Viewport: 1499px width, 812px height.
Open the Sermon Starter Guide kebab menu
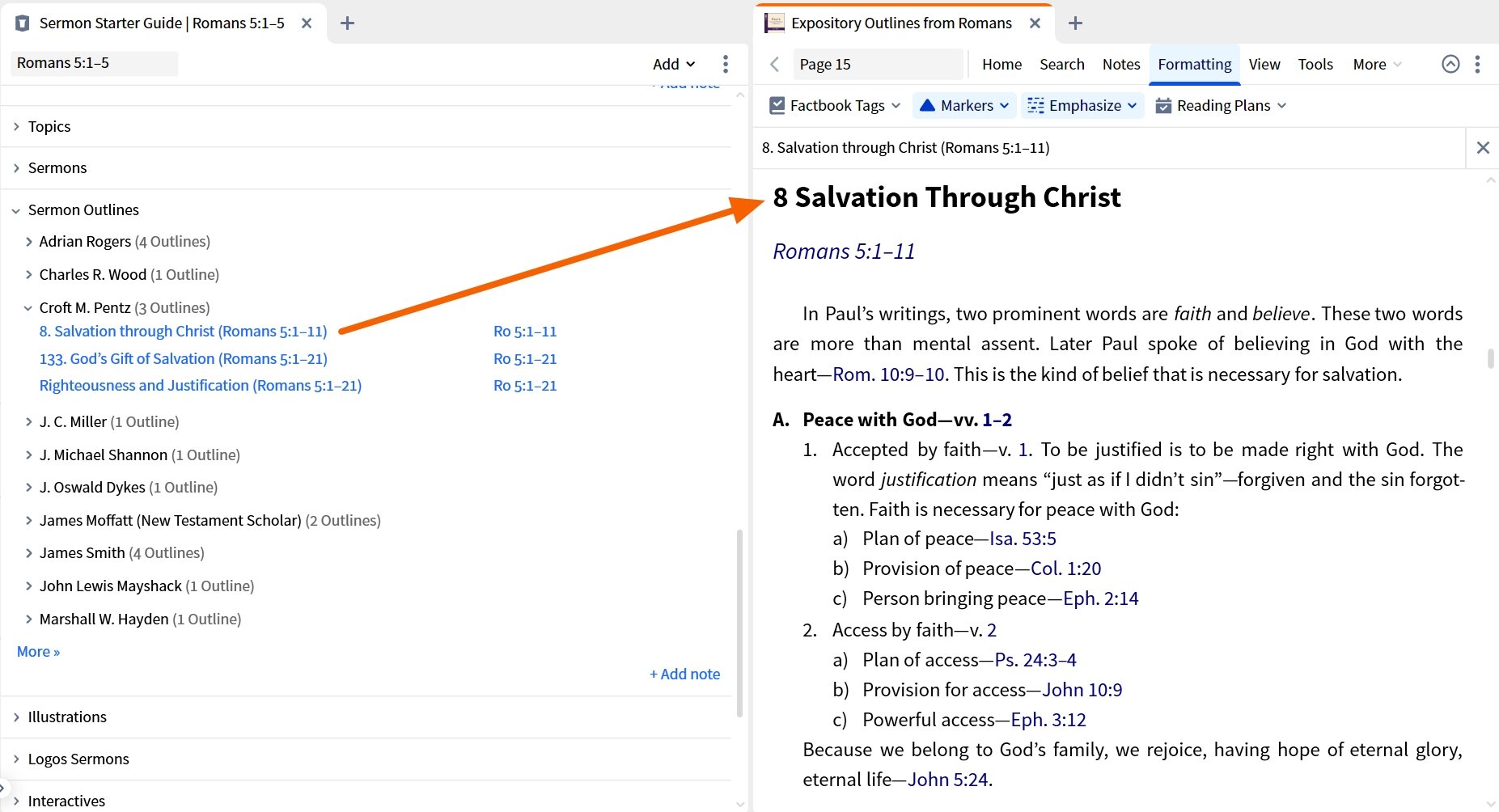(725, 64)
